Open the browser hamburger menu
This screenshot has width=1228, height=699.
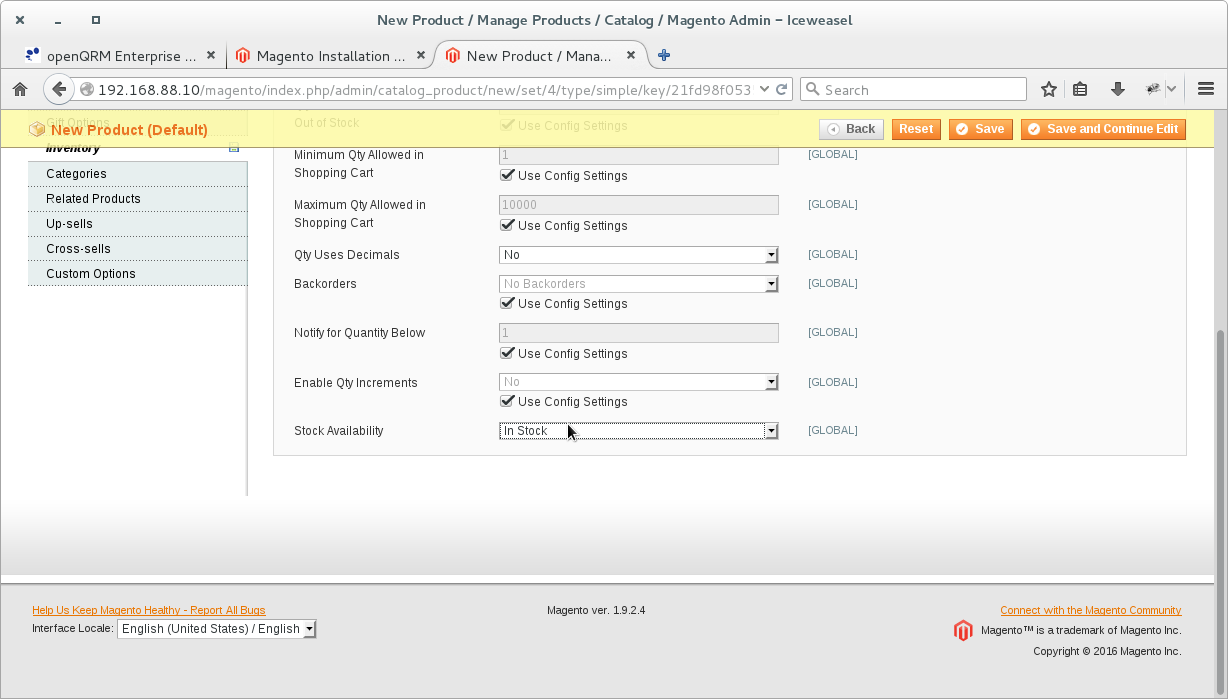[x=1205, y=90]
